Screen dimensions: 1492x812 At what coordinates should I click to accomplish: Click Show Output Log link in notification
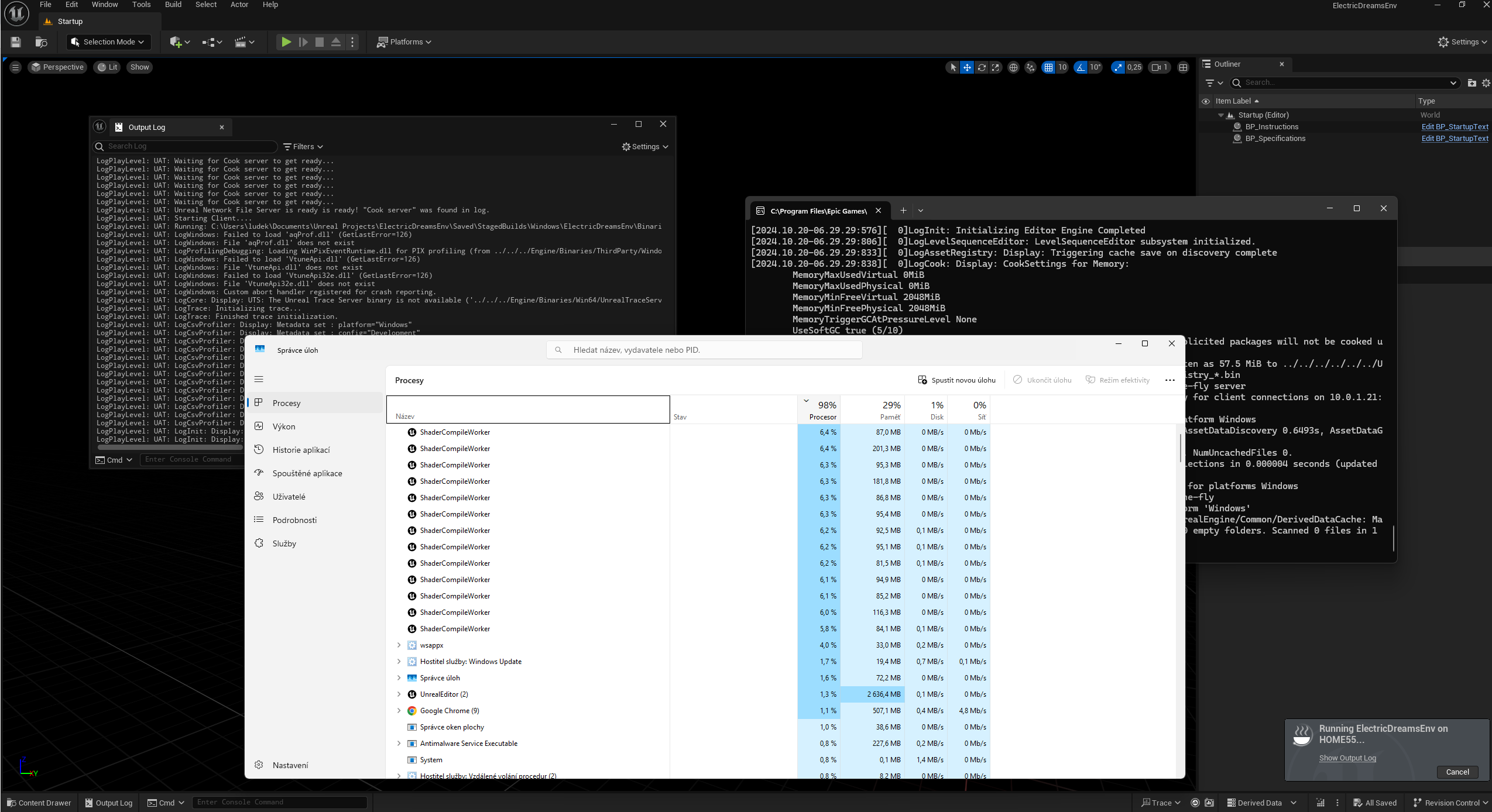(x=1347, y=758)
